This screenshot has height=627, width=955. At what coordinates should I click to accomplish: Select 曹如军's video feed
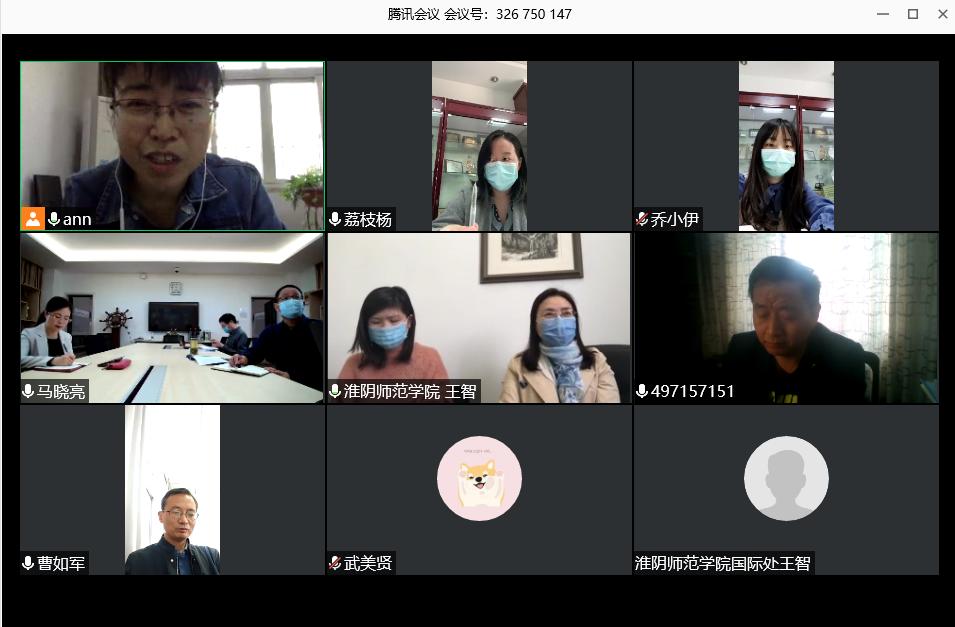pos(172,490)
